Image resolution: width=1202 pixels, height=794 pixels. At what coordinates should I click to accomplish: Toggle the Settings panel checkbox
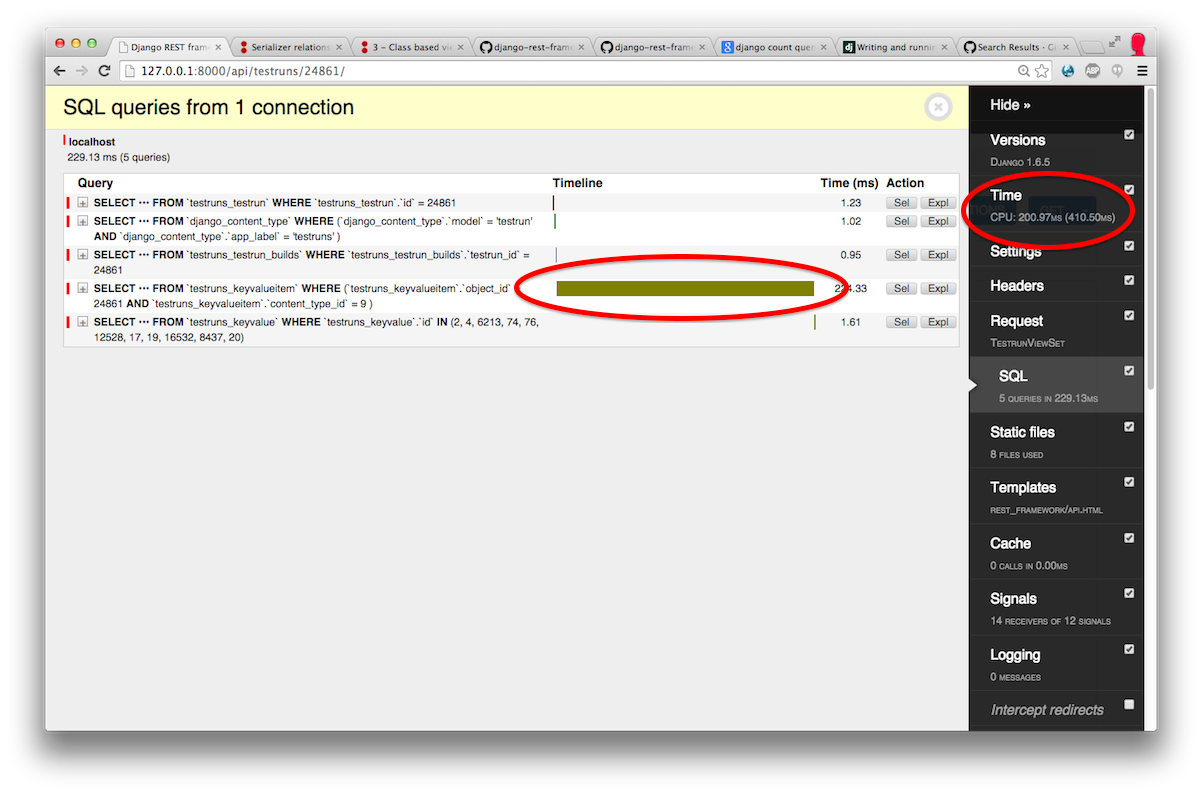coord(1129,245)
